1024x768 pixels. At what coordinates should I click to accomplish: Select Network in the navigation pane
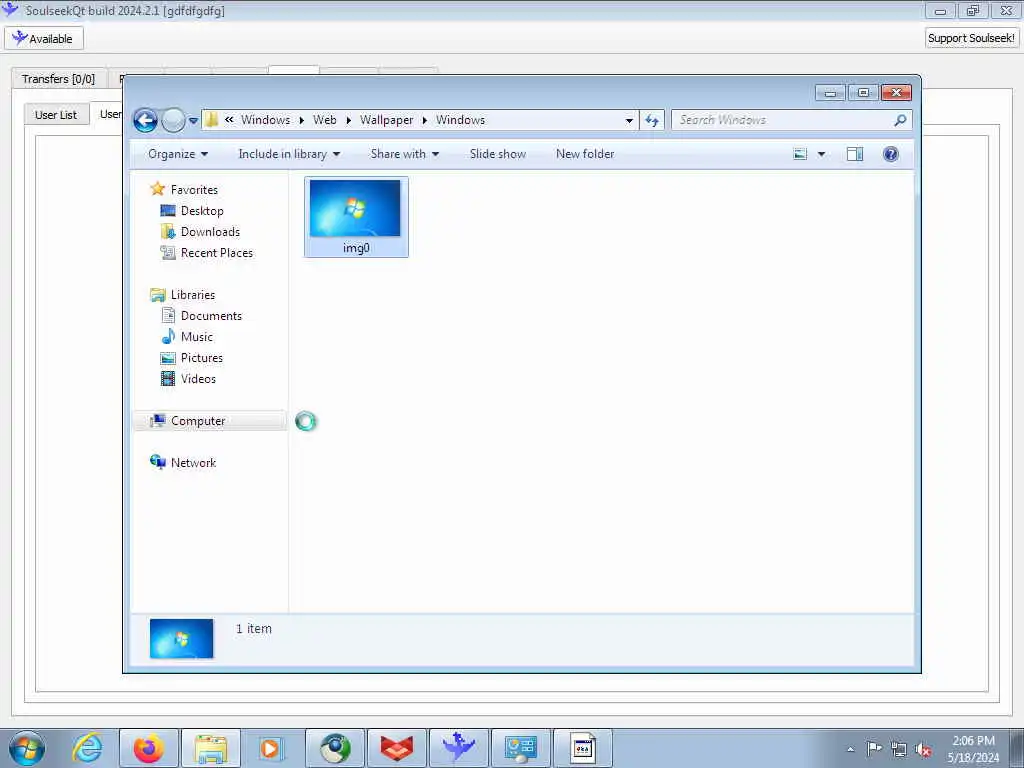click(x=193, y=463)
